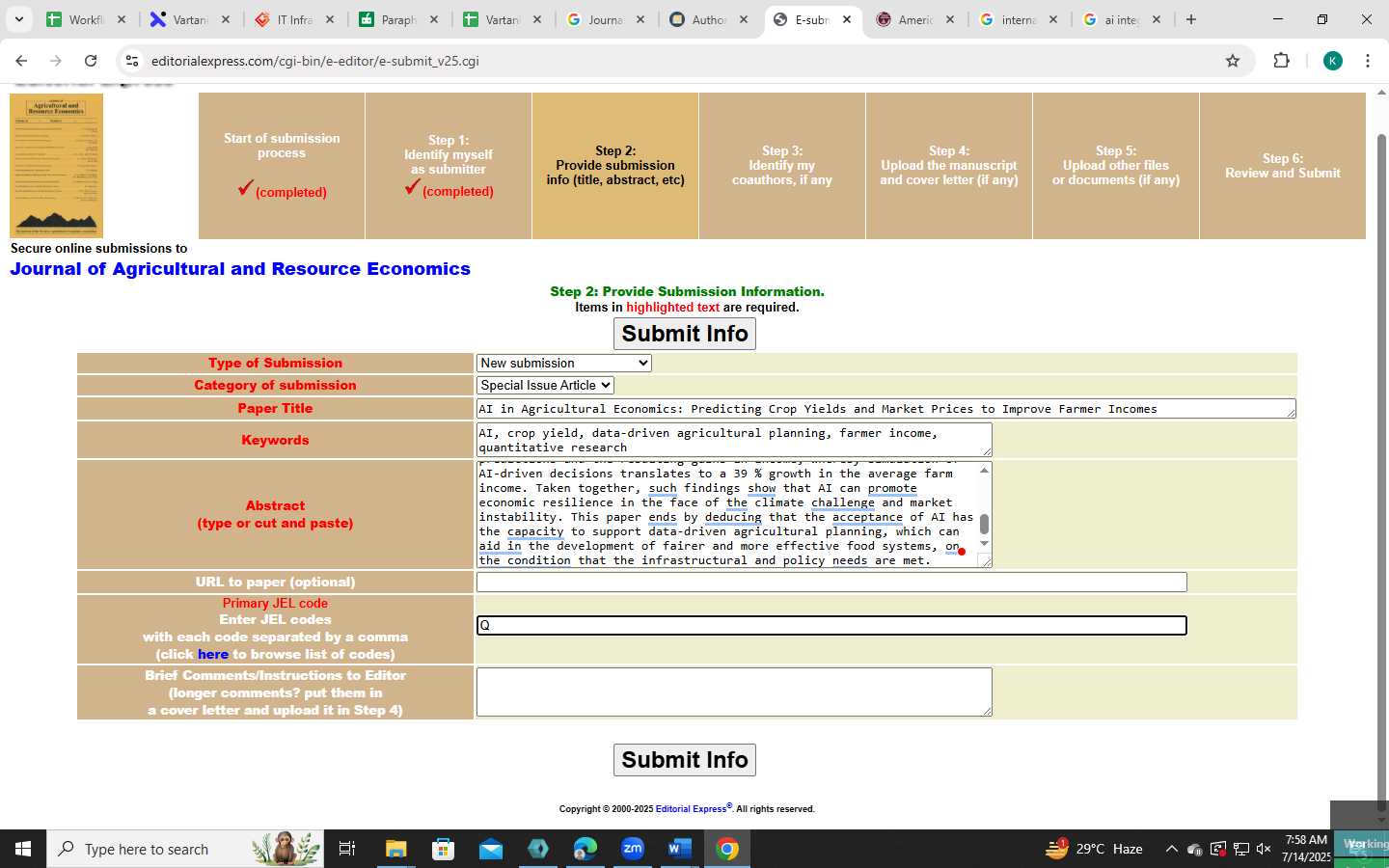Open the Mail app from the taskbar
This screenshot has height=868, width=1389.
[491, 849]
